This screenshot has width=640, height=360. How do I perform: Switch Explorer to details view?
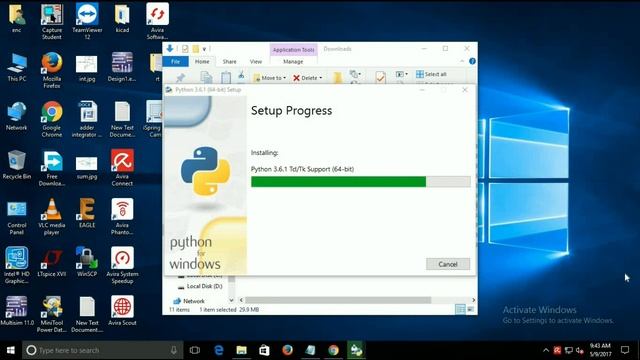[x=460, y=310]
